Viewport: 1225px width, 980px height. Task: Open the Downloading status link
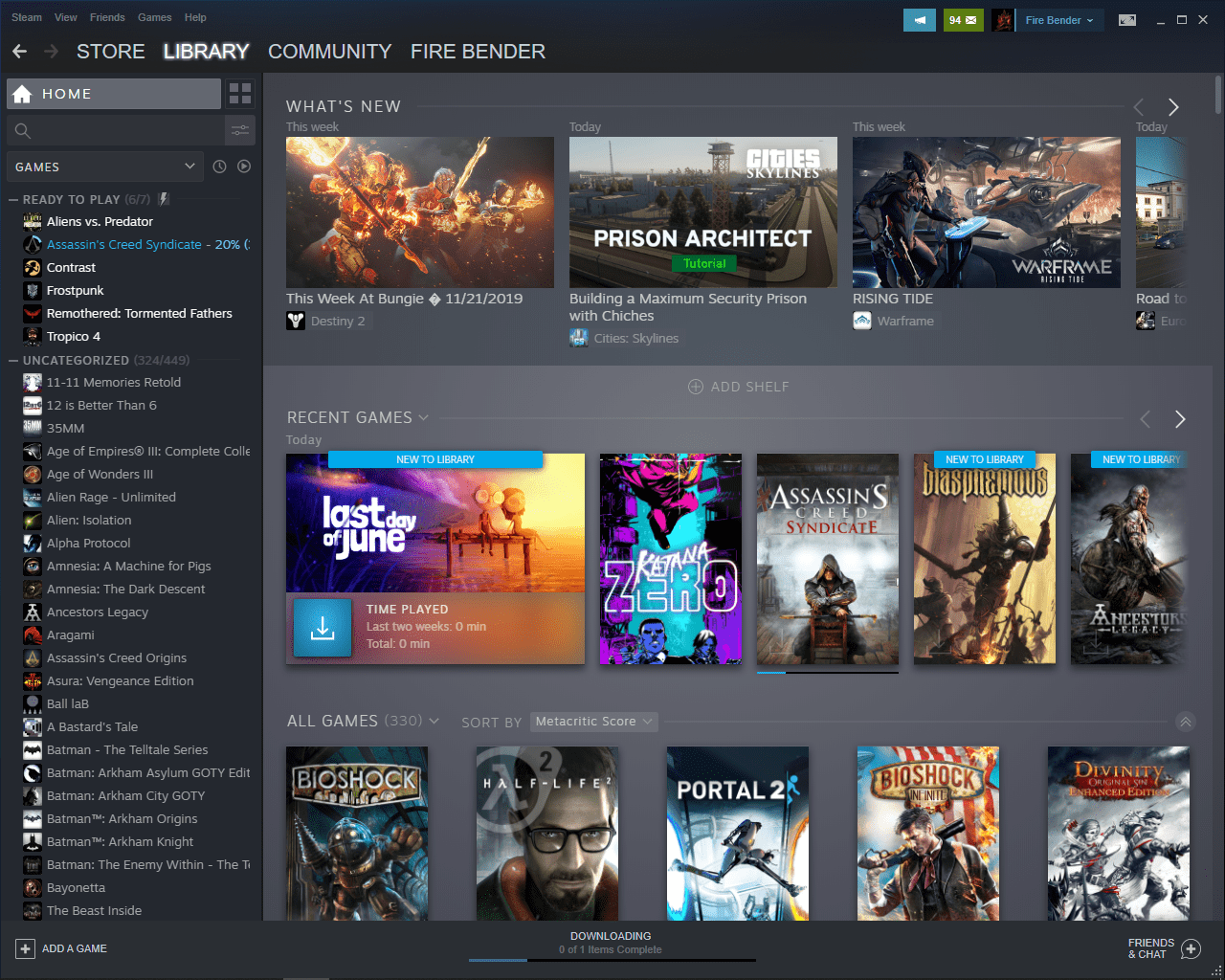click(x=611, y=936)
